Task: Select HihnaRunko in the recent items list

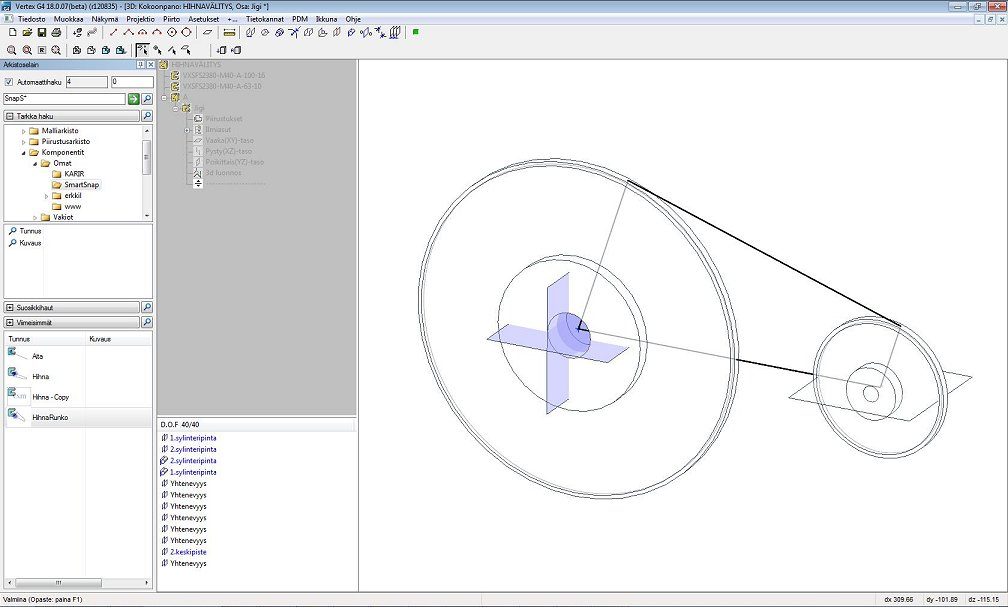Action: click(50, 417)
